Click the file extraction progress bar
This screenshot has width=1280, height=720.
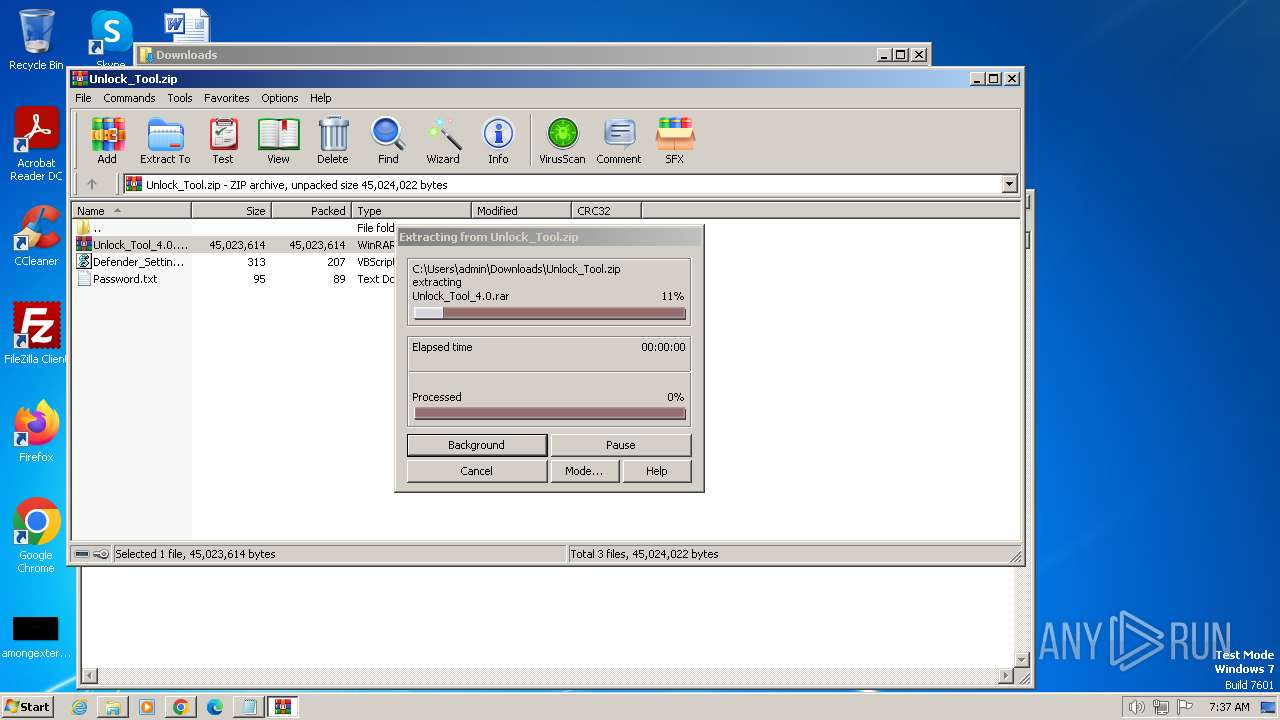[549, 313]
